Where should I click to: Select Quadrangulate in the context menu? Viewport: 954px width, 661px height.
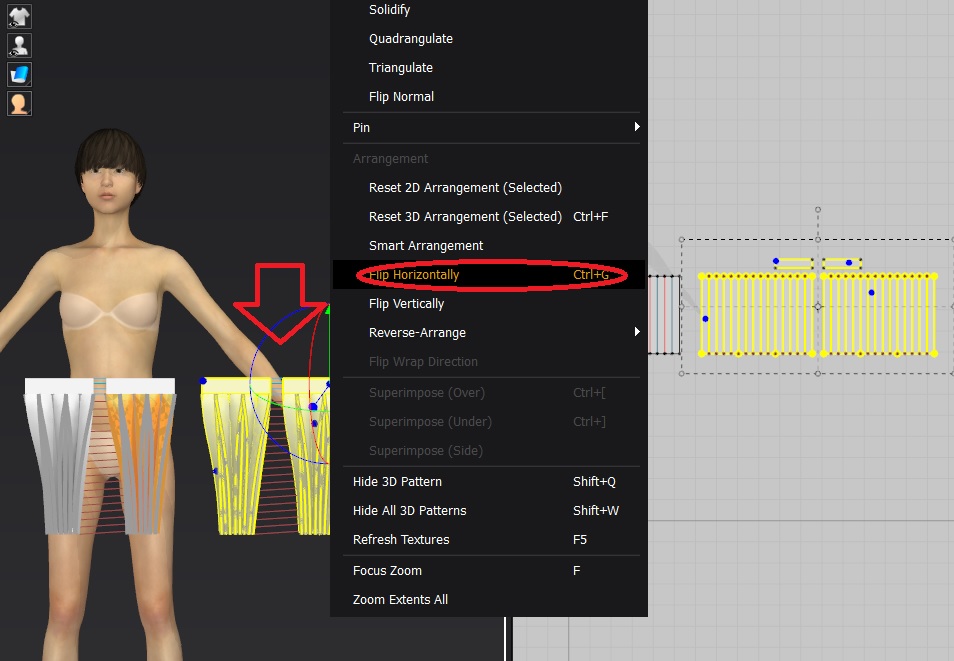(x=411, y=38)
